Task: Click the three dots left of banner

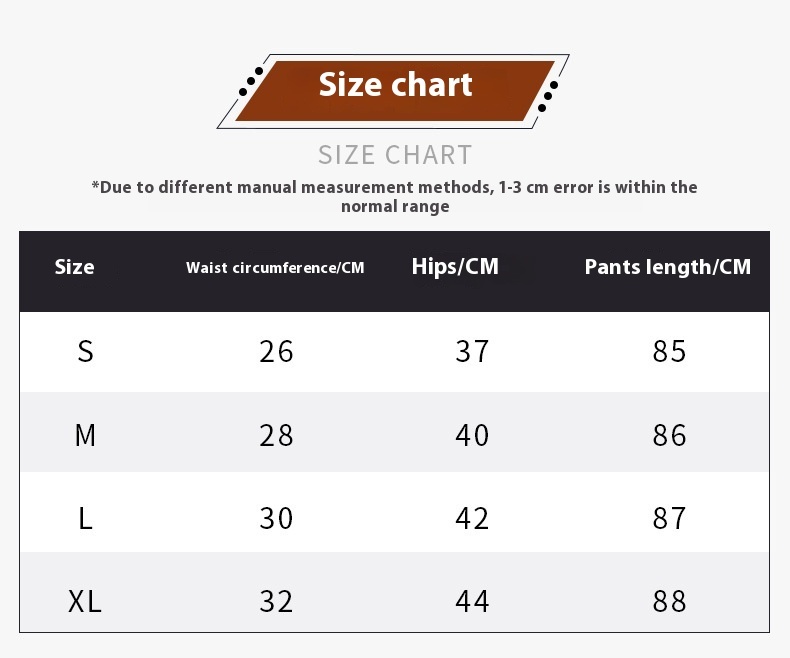Action: point(251,81)
